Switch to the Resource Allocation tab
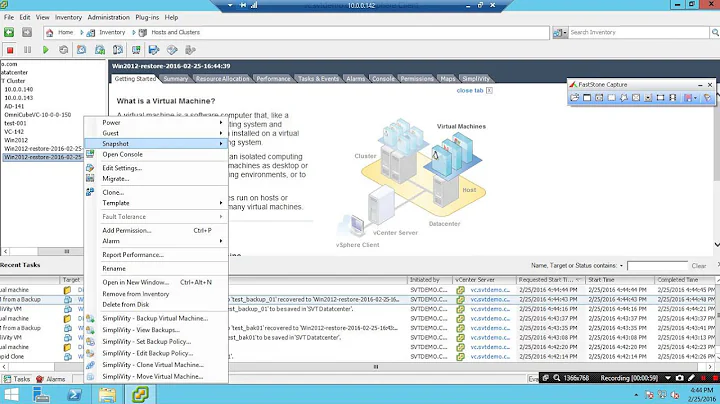The width and height of the screenshot is (720, 404). [x=222, y=79]
